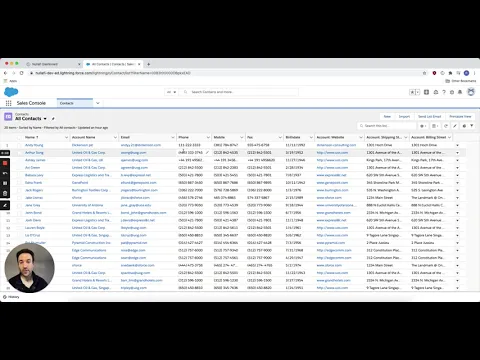
Task: Select the checkbox for Jack Rogers row
Action: click(x=19, y=190)
